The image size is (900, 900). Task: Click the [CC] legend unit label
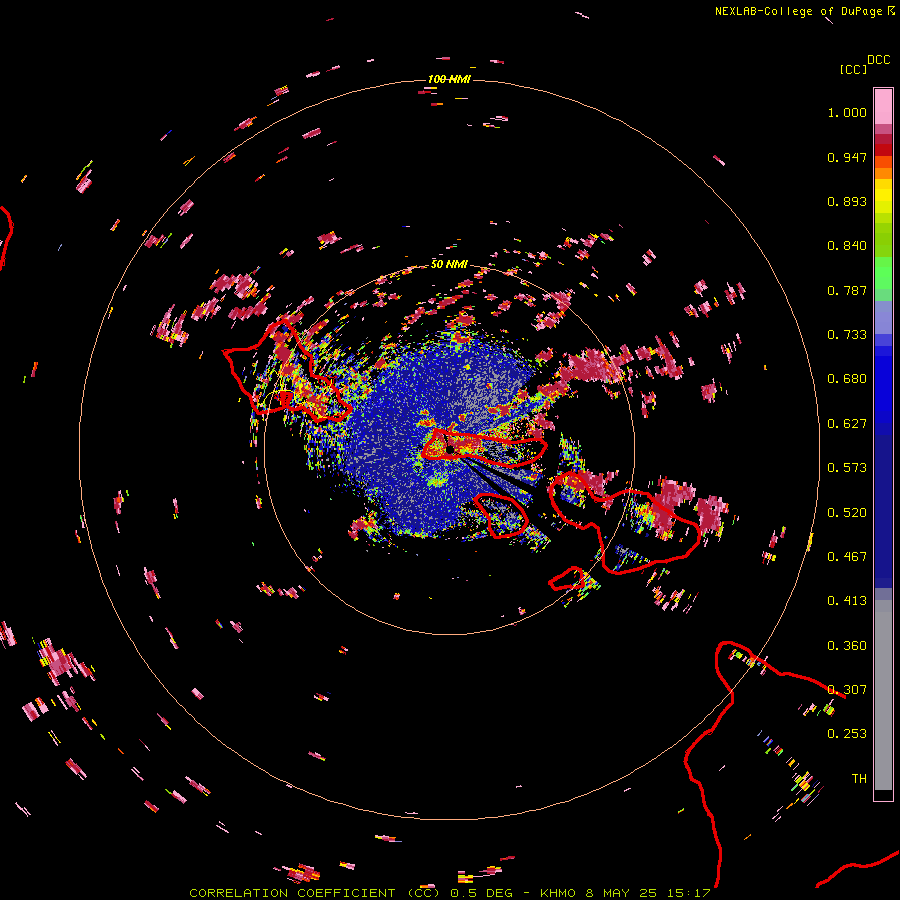(x=853, y=69)
